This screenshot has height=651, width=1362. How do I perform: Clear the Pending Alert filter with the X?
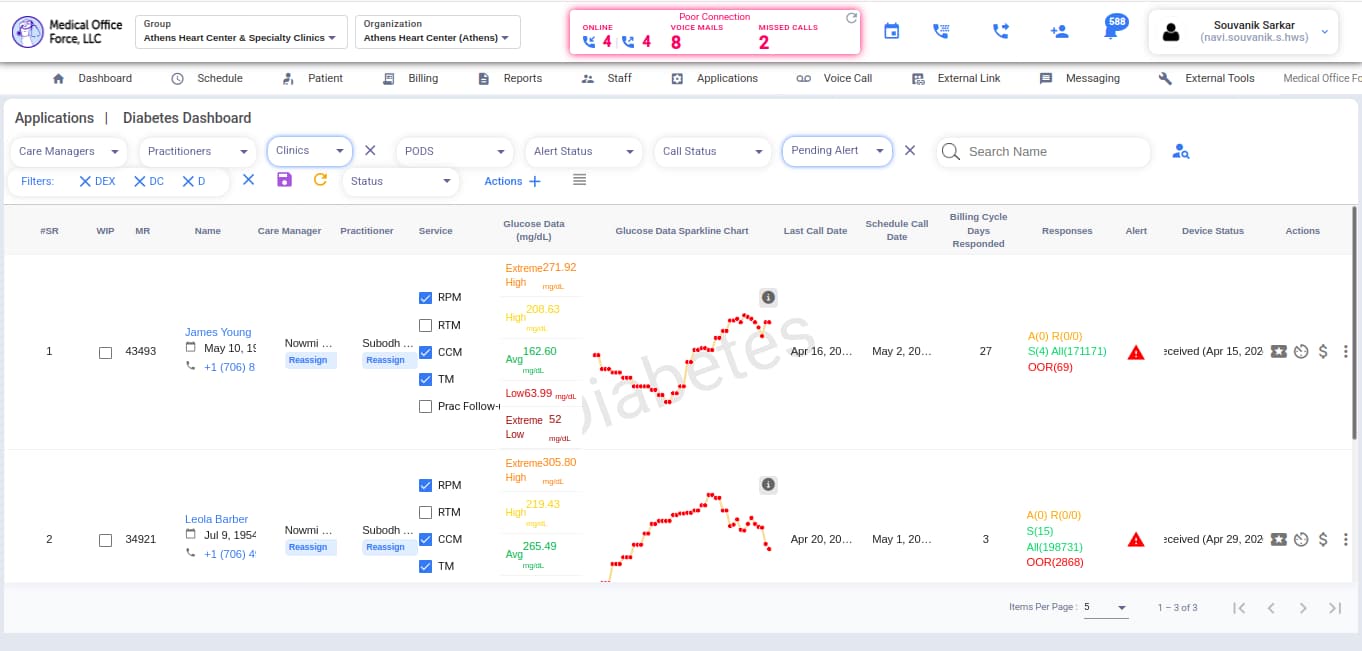click(x=910, y=150)
